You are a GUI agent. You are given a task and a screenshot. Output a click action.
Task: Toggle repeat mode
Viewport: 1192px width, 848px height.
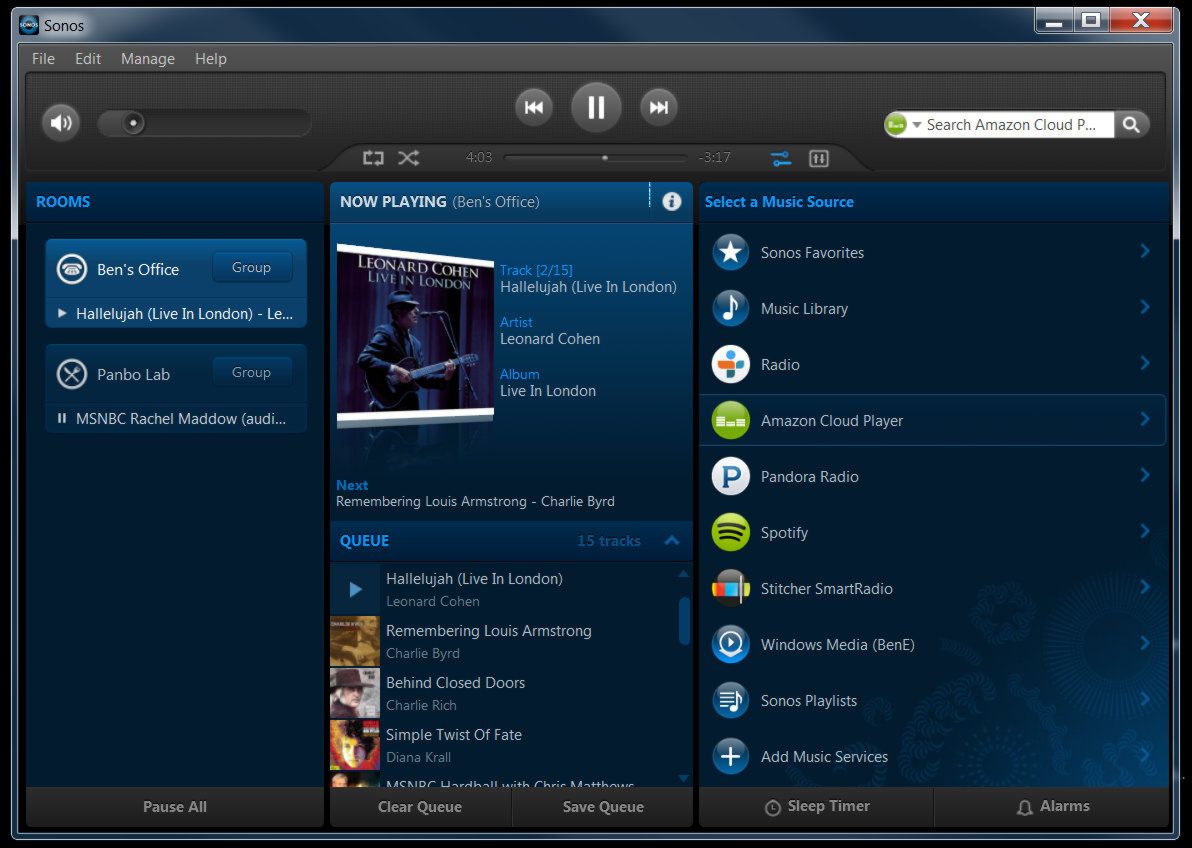point(373,157)
